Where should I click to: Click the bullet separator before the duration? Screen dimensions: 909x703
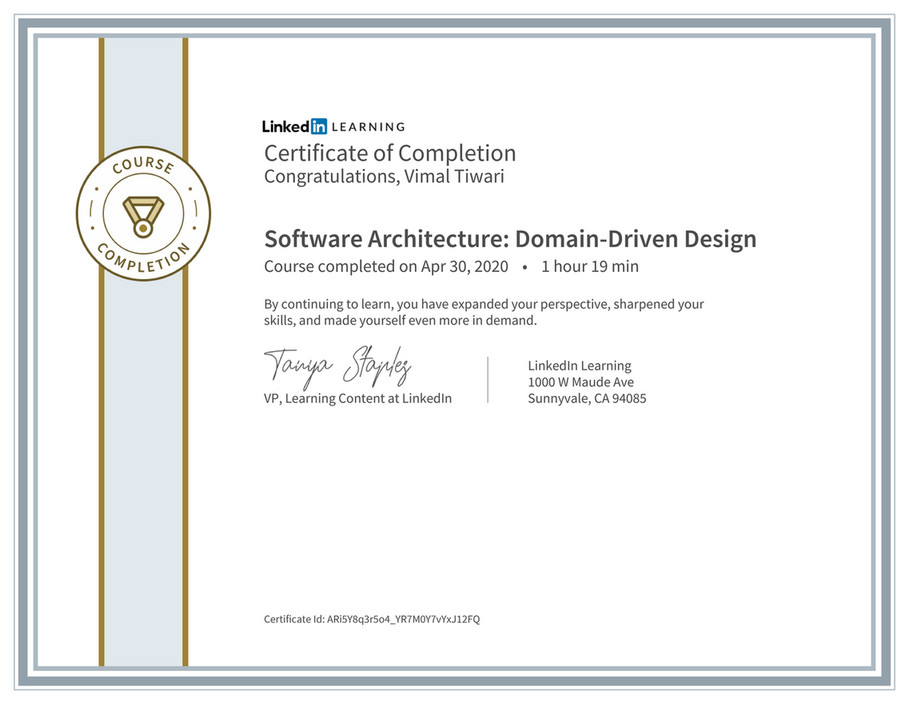(x=525, y=267)
